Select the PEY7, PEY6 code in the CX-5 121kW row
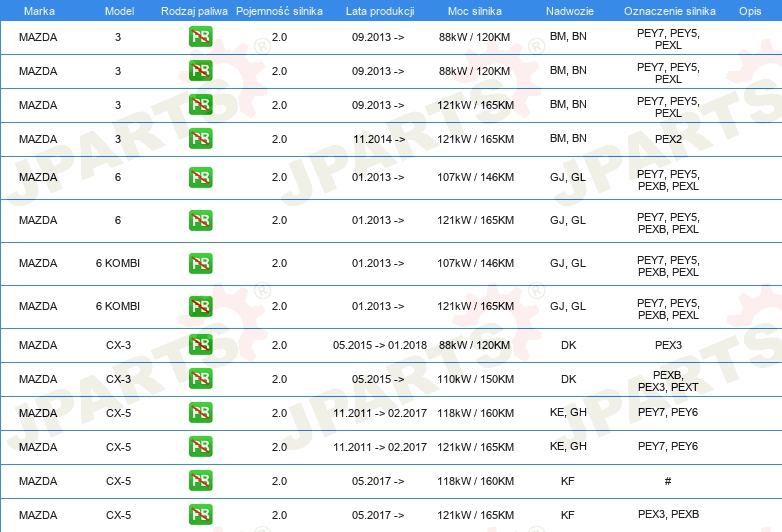Image resolution: width=782 pixels, height=532 pixels. click(668, 446)
